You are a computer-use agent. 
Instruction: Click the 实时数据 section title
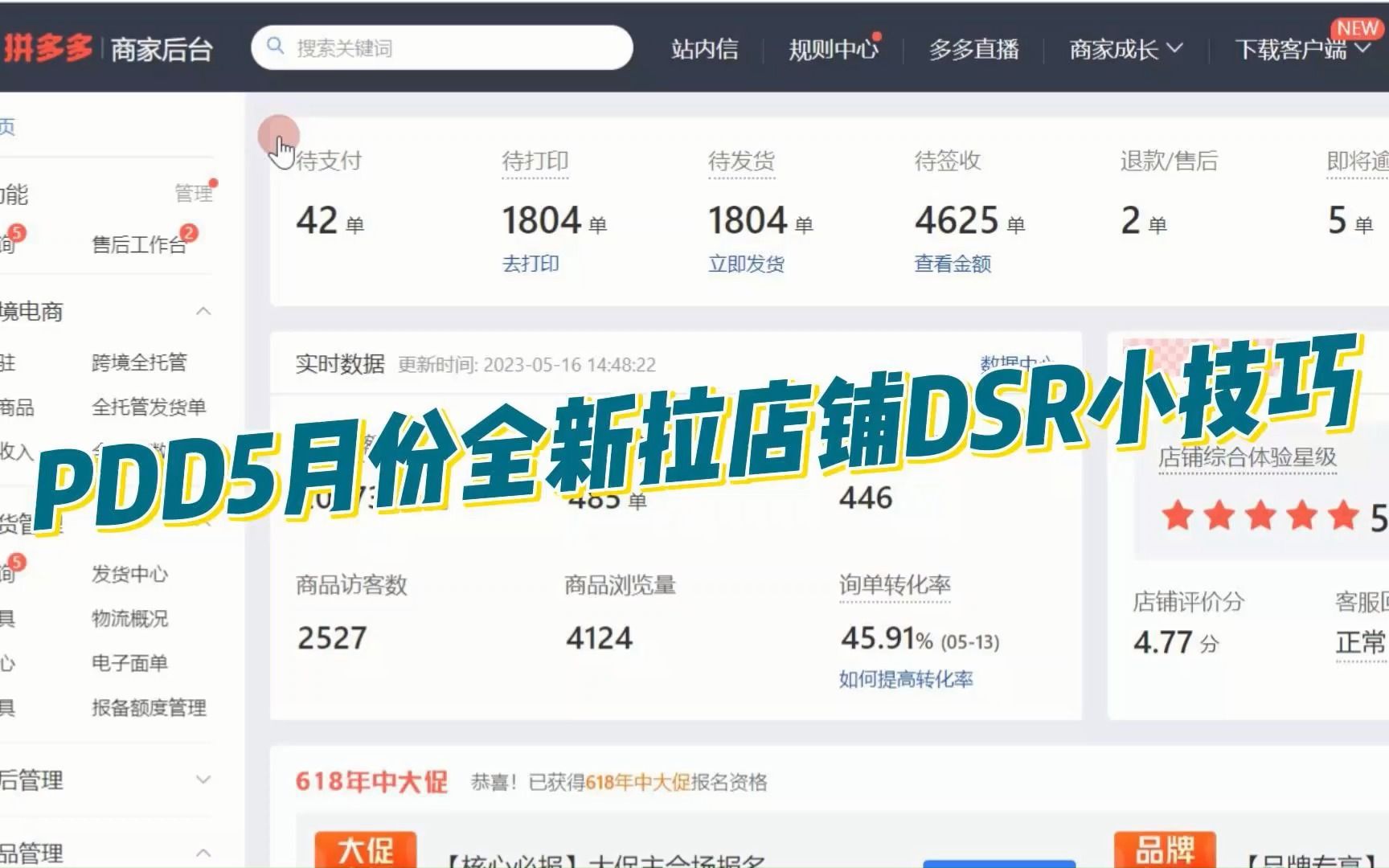pyautogui.click(x=340, y=364)
